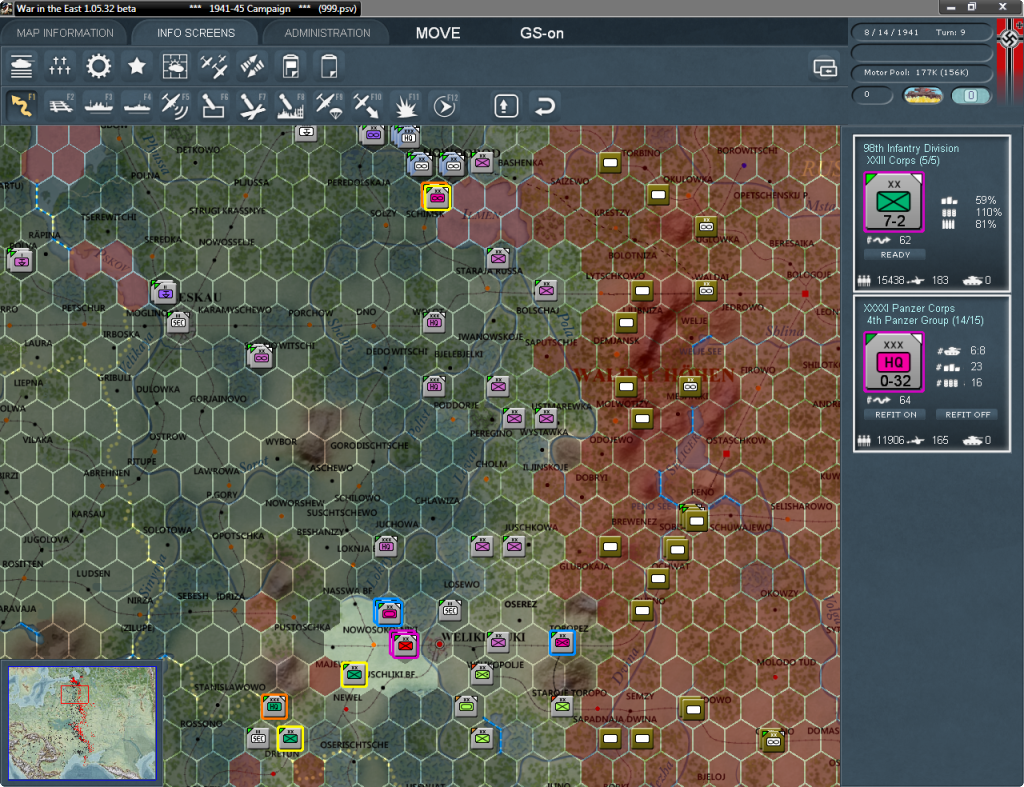Click the GS-on label
Viewport: 1024px width, 787px height.
coord(541,33)
